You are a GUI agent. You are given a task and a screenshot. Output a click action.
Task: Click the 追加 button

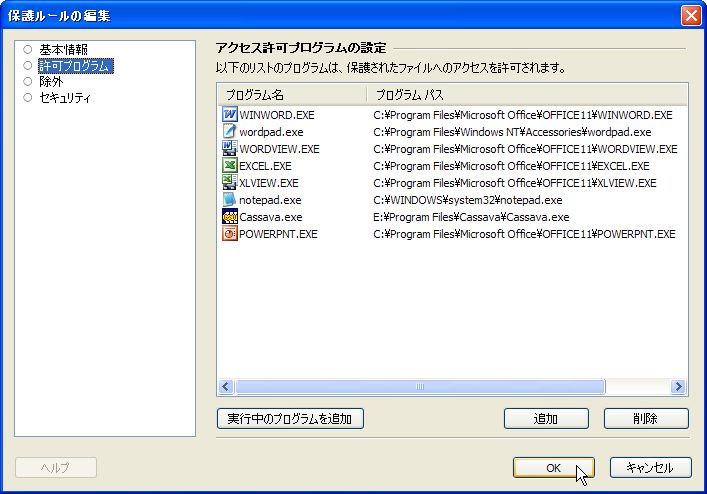click(546, 418)
